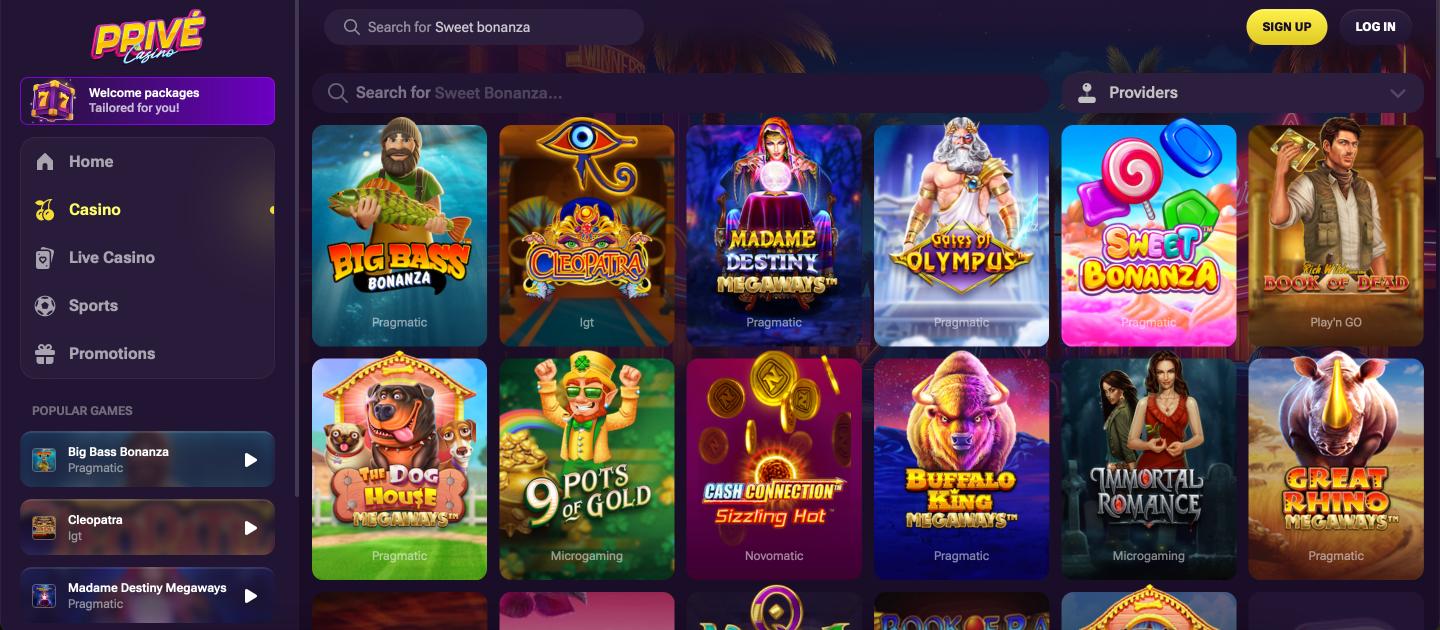This screenshot has width=1440, height=630.
Task: Click the Log In button
Action: tap(1375, 27)
